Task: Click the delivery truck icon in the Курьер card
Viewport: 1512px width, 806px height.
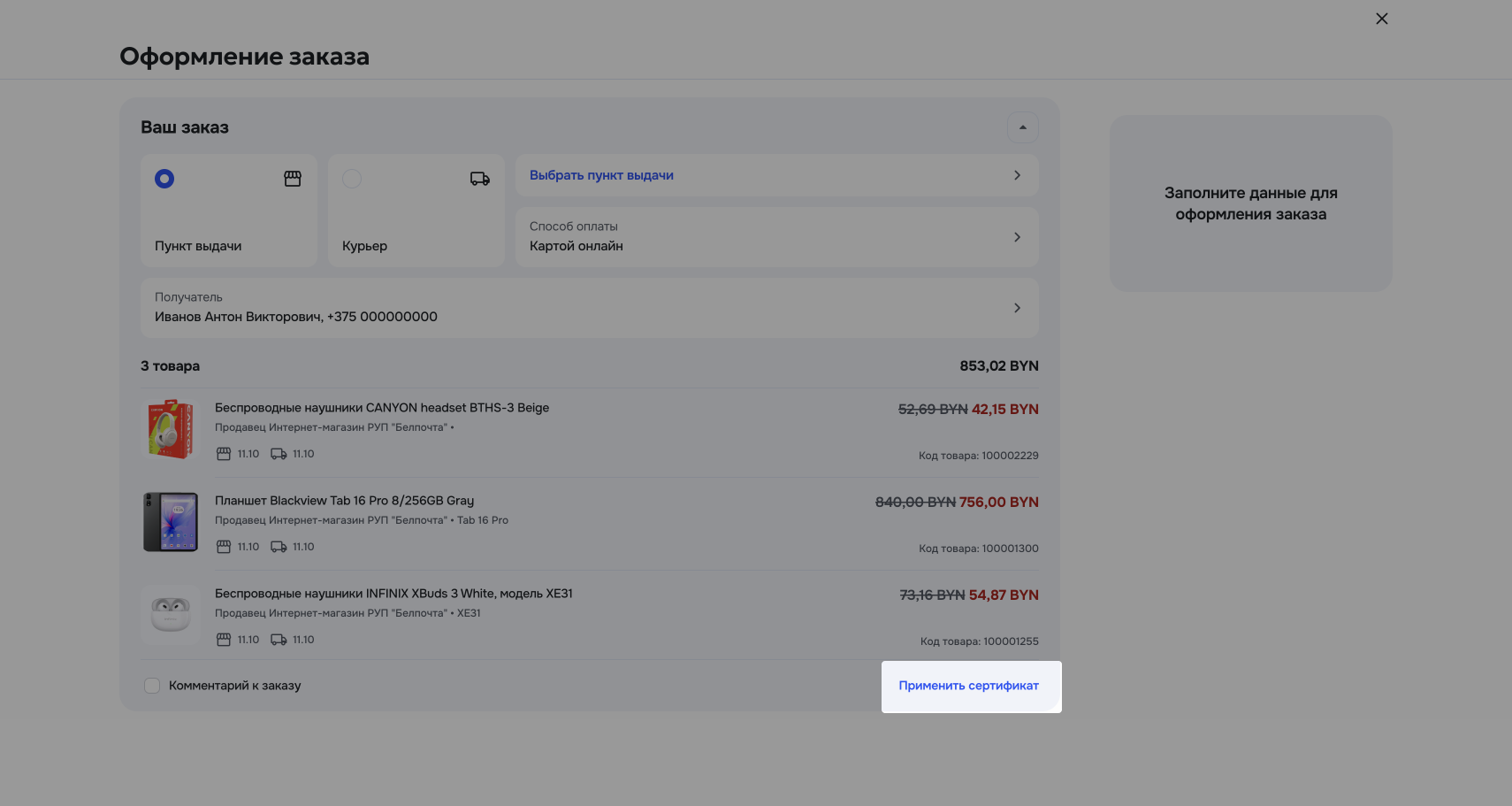Action: (x=479, y=179)
